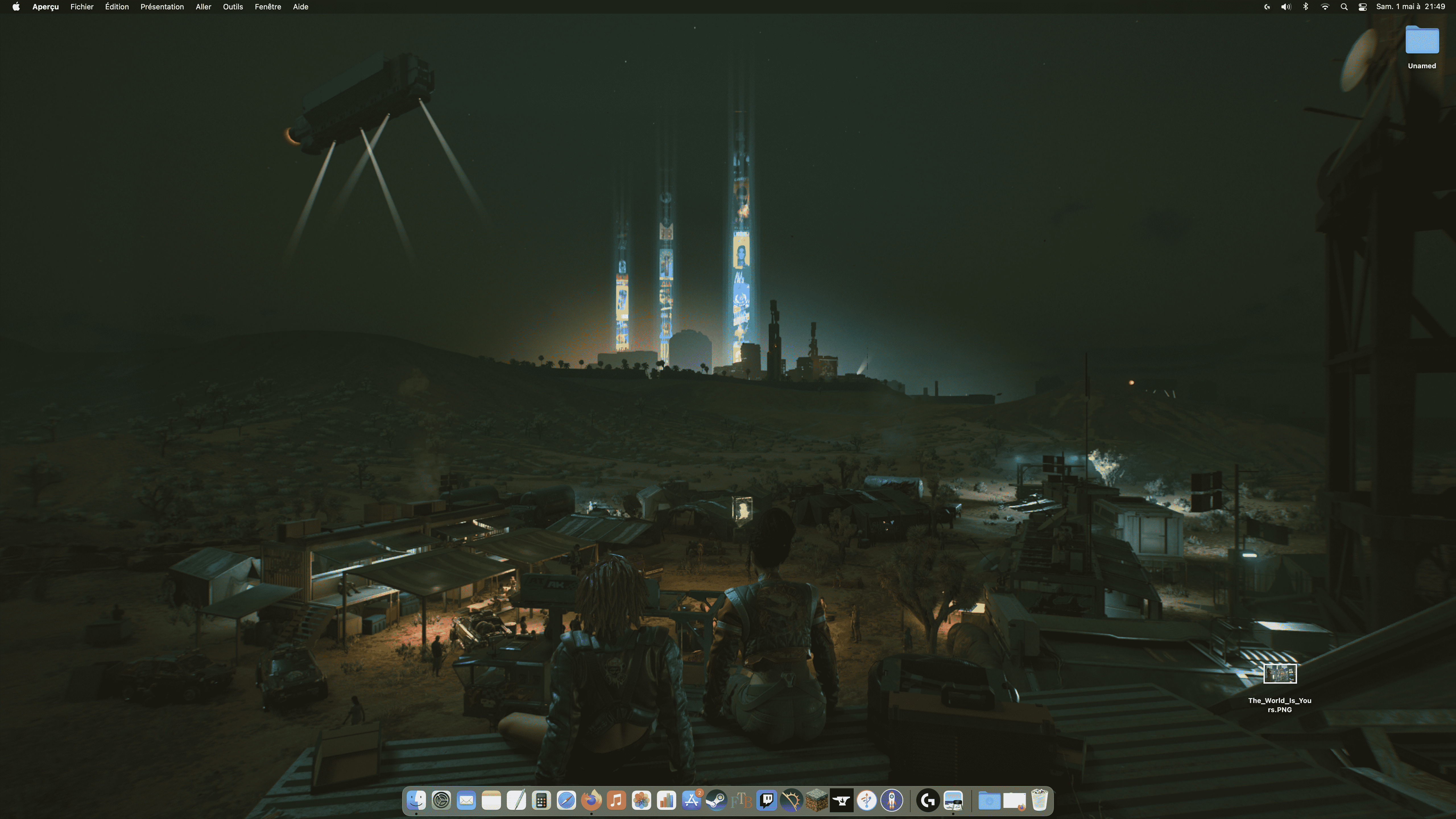Open the Présentation menu
1456x819 pixels.
[162, 7]
